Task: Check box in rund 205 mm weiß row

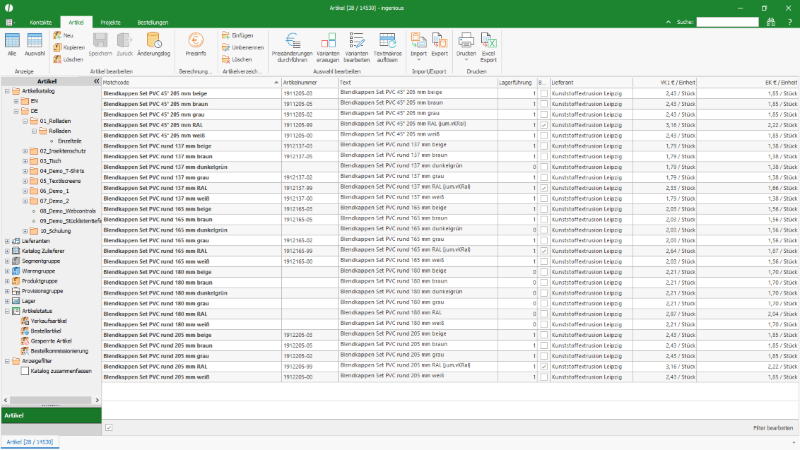Action: (544, 377)
